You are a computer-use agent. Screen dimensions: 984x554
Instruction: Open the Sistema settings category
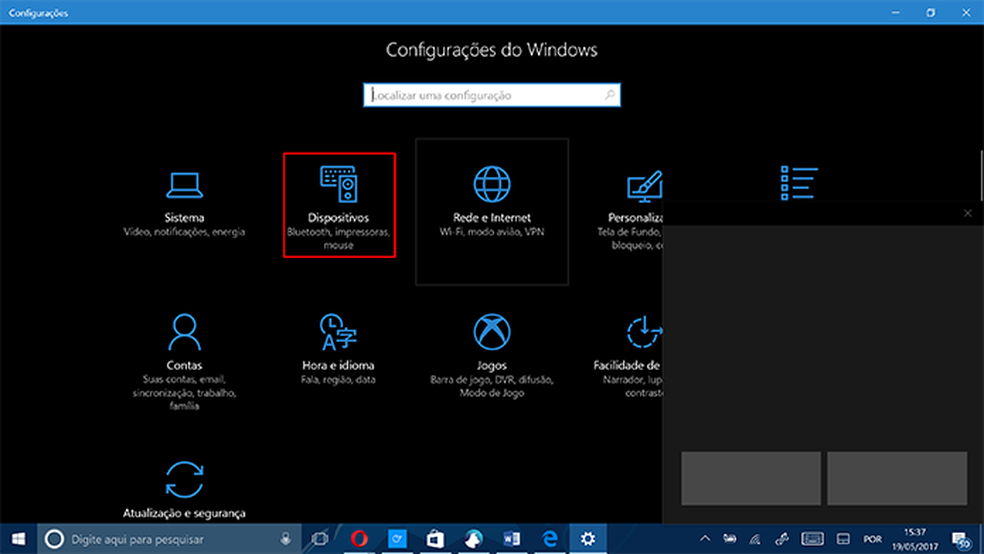184,205
